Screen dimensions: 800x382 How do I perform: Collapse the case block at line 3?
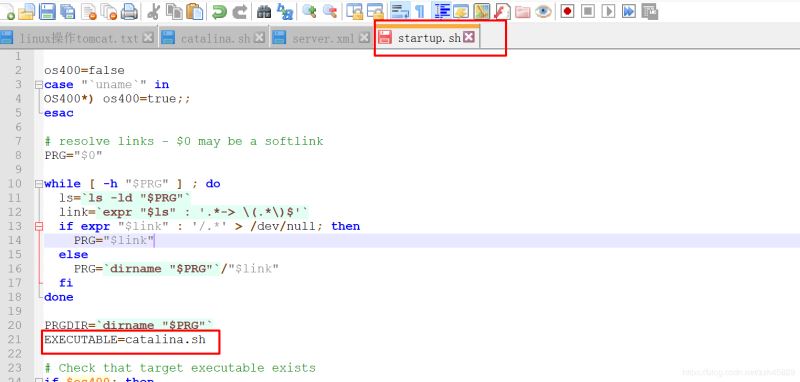coord(39,85)
